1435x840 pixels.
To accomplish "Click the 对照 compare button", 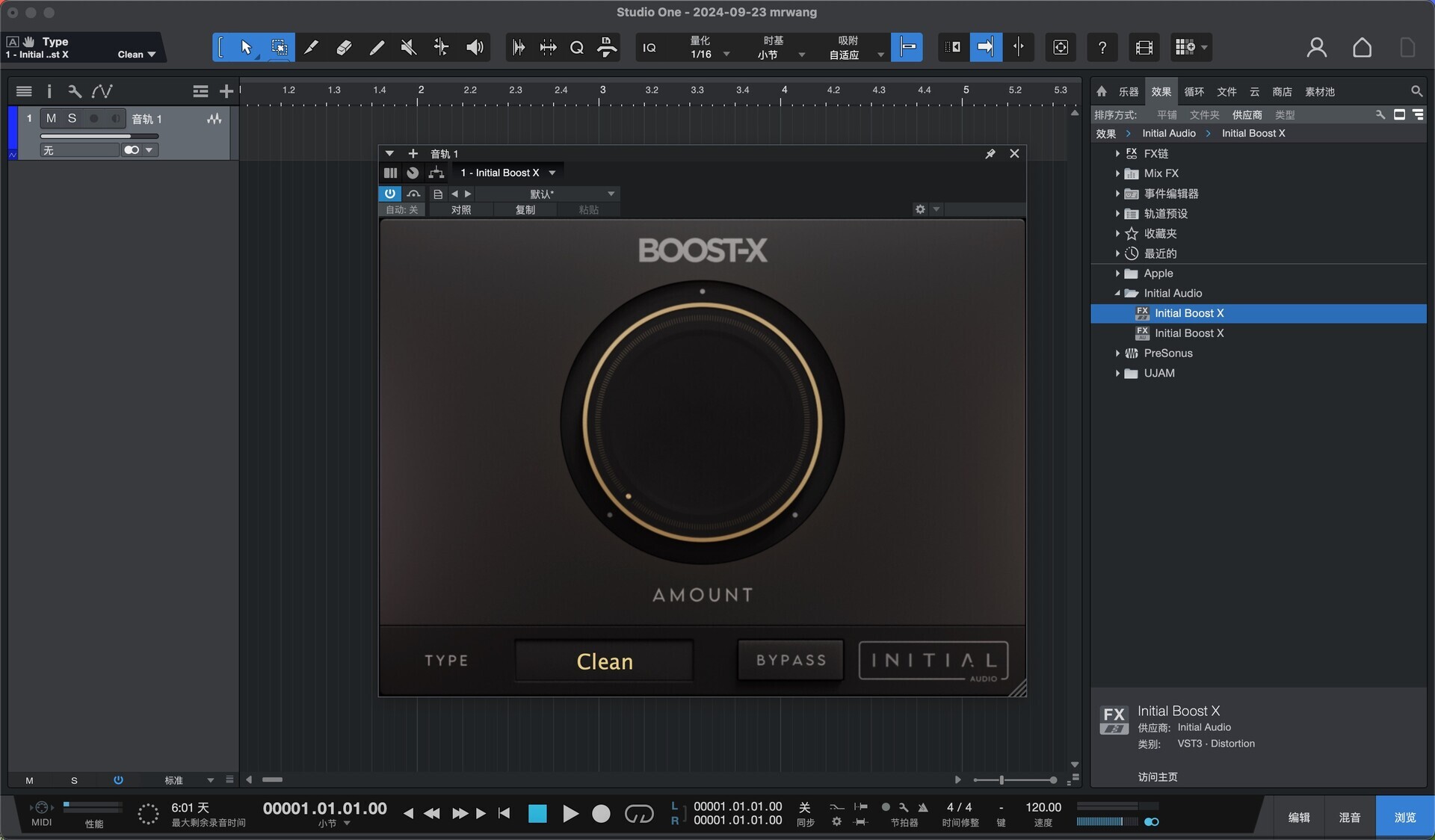I will (x=461, y=210).
